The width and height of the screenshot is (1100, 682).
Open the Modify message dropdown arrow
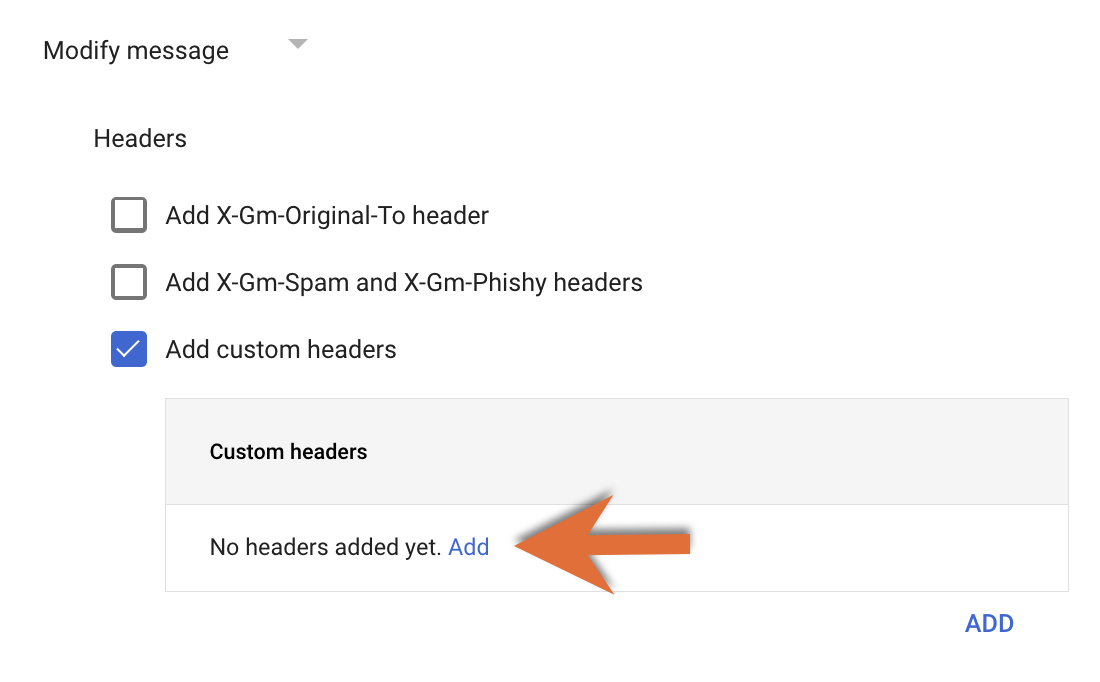(x=297, y=44)
